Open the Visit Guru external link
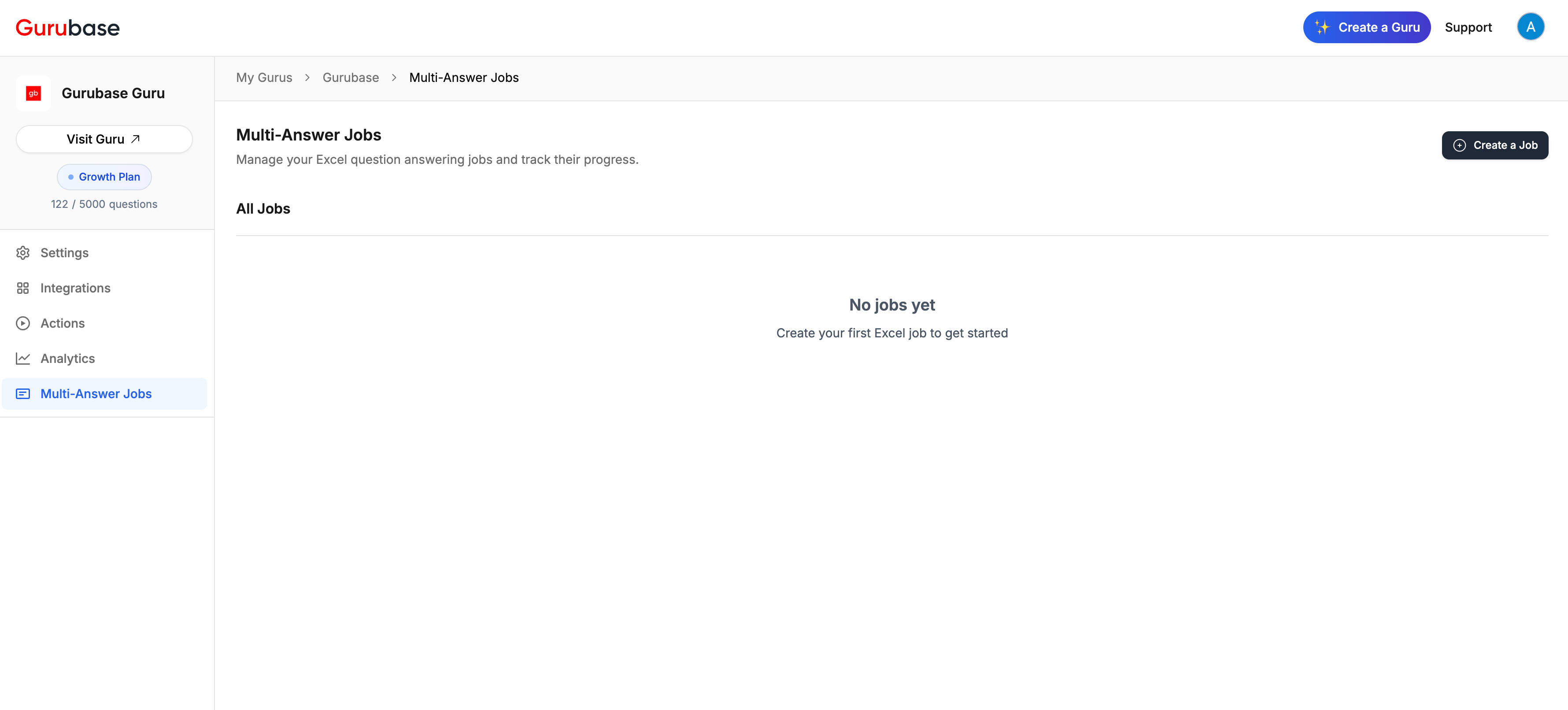This screenshot has height=710, width=1568. pos(104,140)
